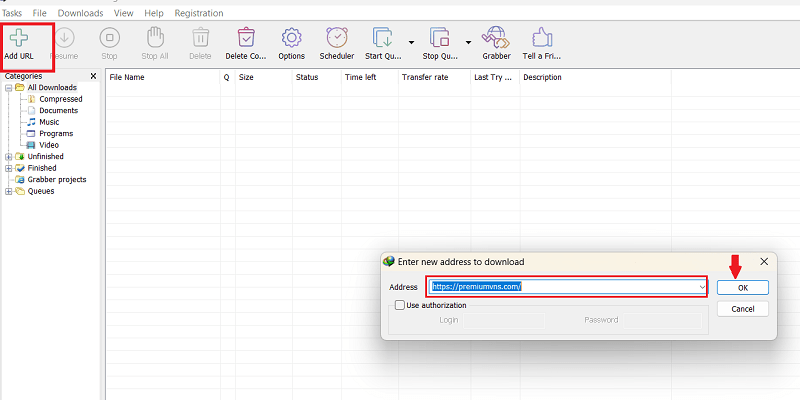Close the Enter new address dialog

pos(764,262)
